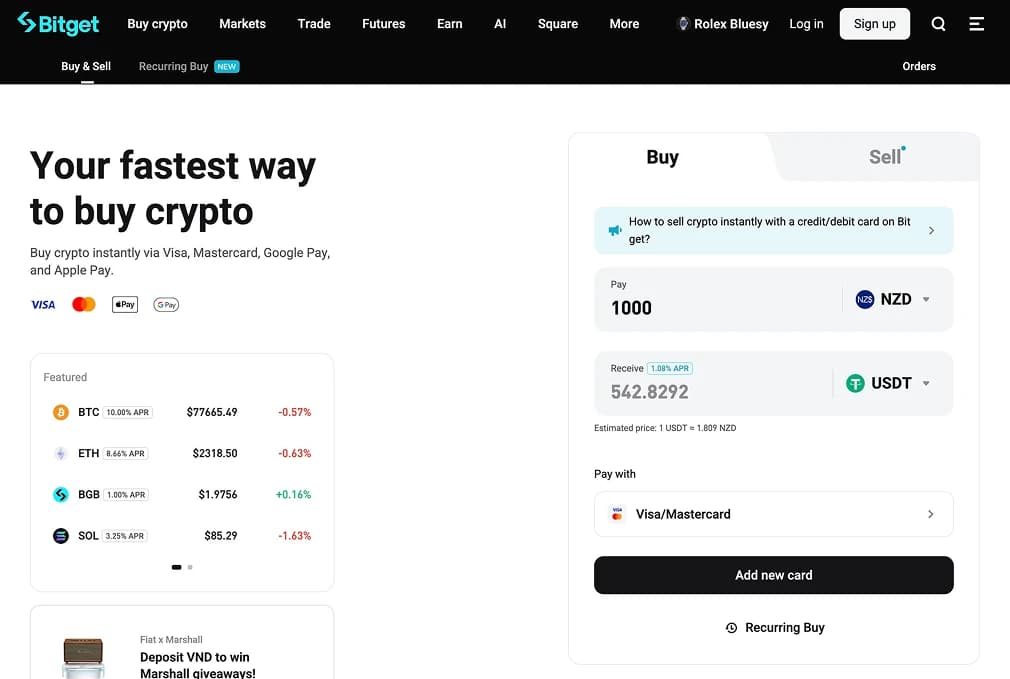Open the Futures menu item
The height and width of the screenshot is (679, 1010).
(x=383, y=24)
